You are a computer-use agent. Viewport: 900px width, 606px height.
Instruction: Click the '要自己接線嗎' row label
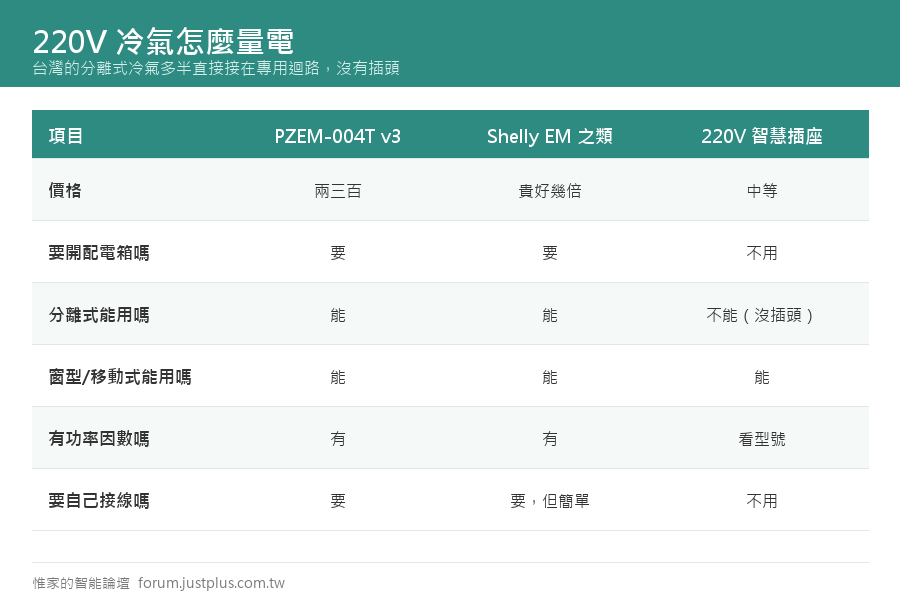99,500
